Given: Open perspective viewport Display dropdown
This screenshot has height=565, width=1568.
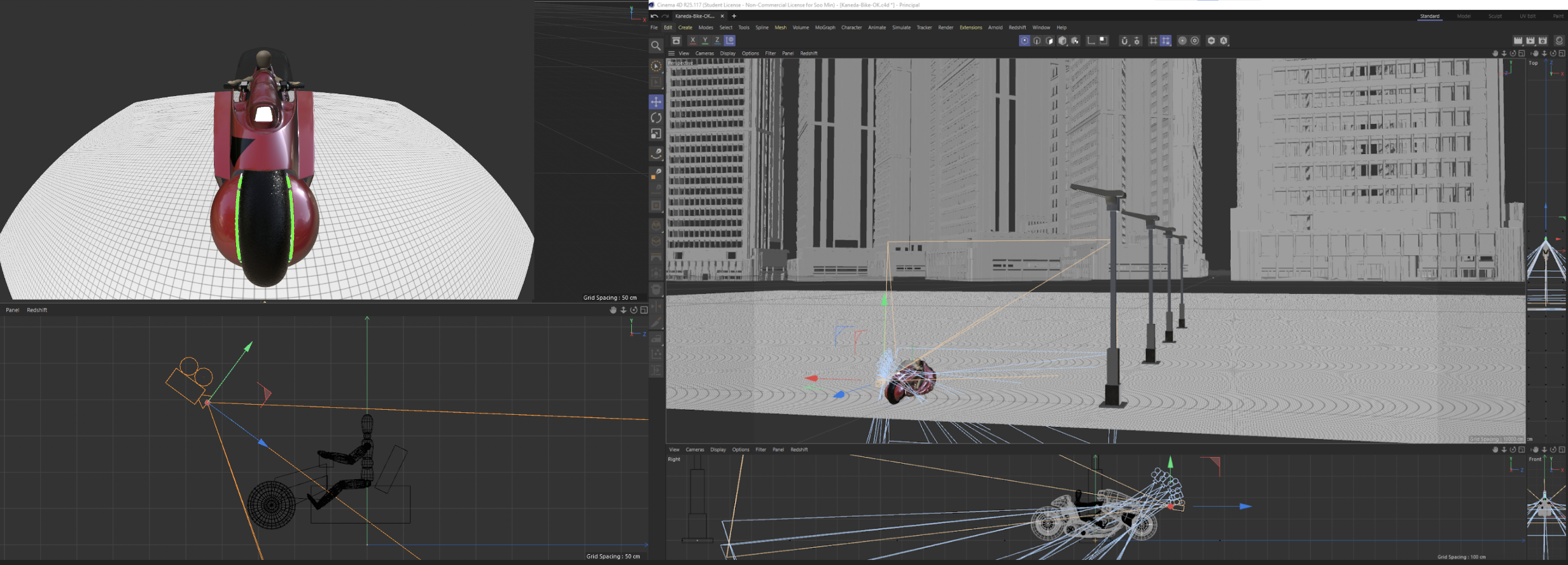Looking at the screenshot, I should coord(727,53).
